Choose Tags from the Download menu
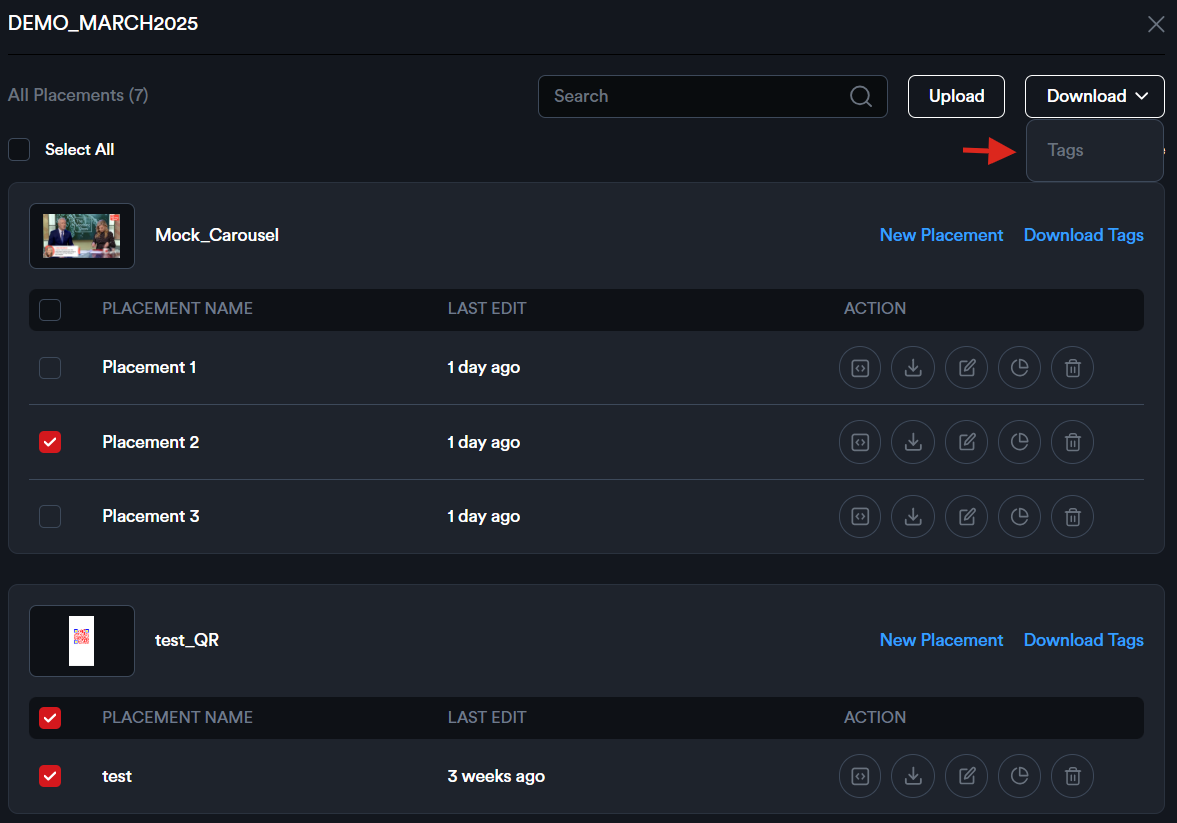The image size is (1177, 823). coord(1066,151)
